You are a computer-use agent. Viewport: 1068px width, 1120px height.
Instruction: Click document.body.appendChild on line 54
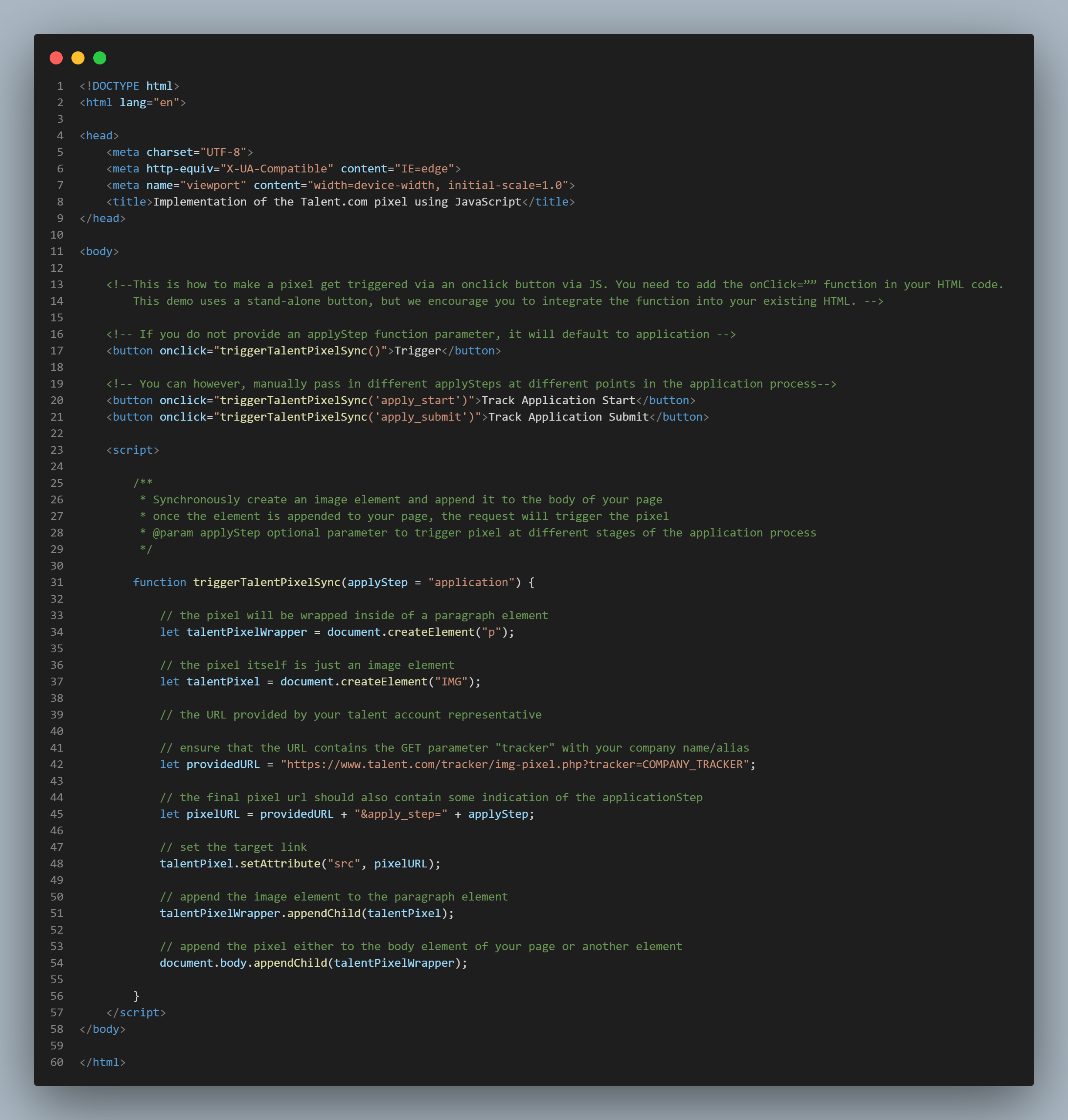(243, 963)
